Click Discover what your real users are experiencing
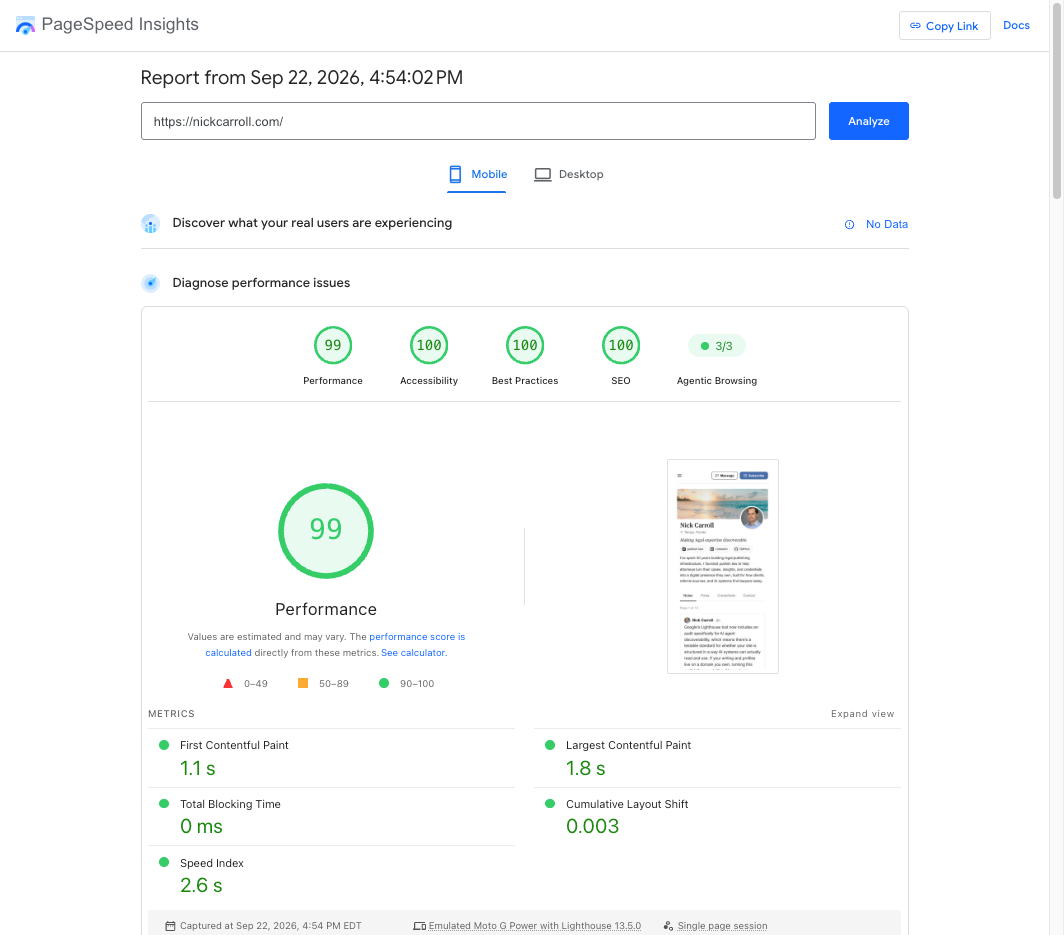 312,223
